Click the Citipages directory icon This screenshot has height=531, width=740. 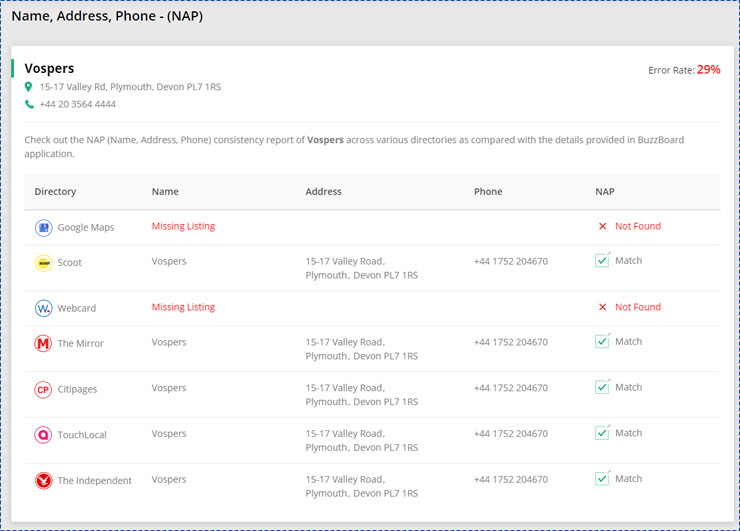43,390
